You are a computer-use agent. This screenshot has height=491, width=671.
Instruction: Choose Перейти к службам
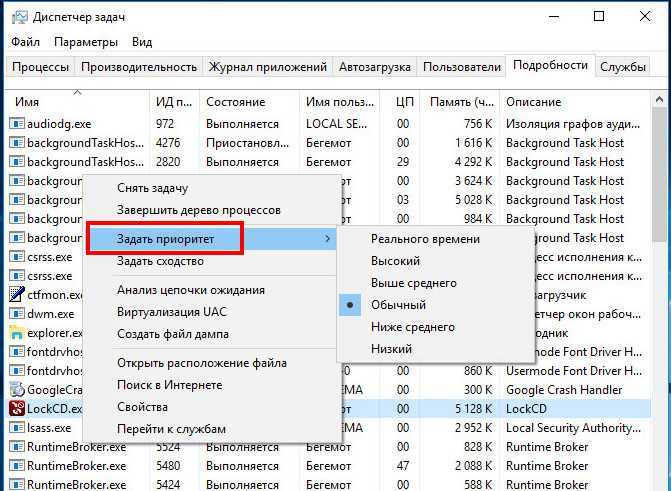coord(171,429)
